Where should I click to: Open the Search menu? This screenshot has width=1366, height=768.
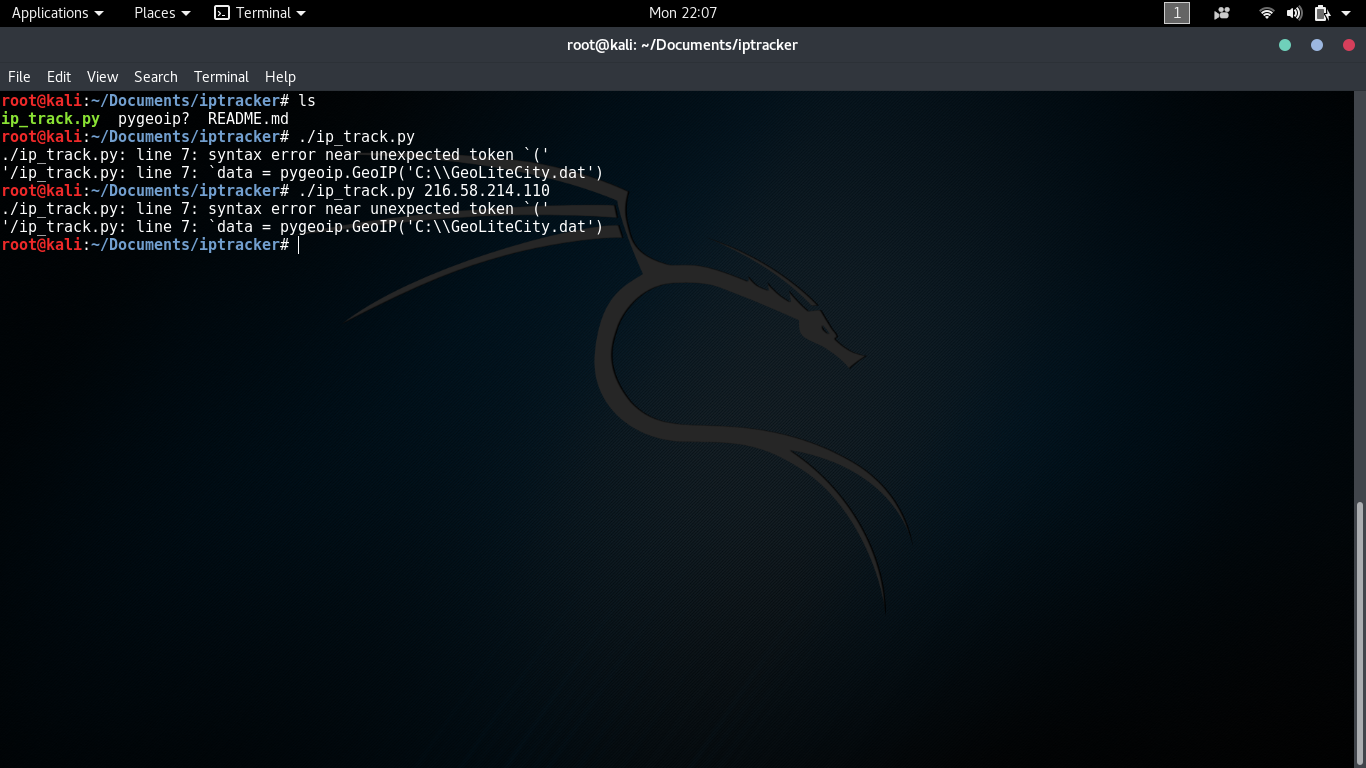(x=156, y=77)
